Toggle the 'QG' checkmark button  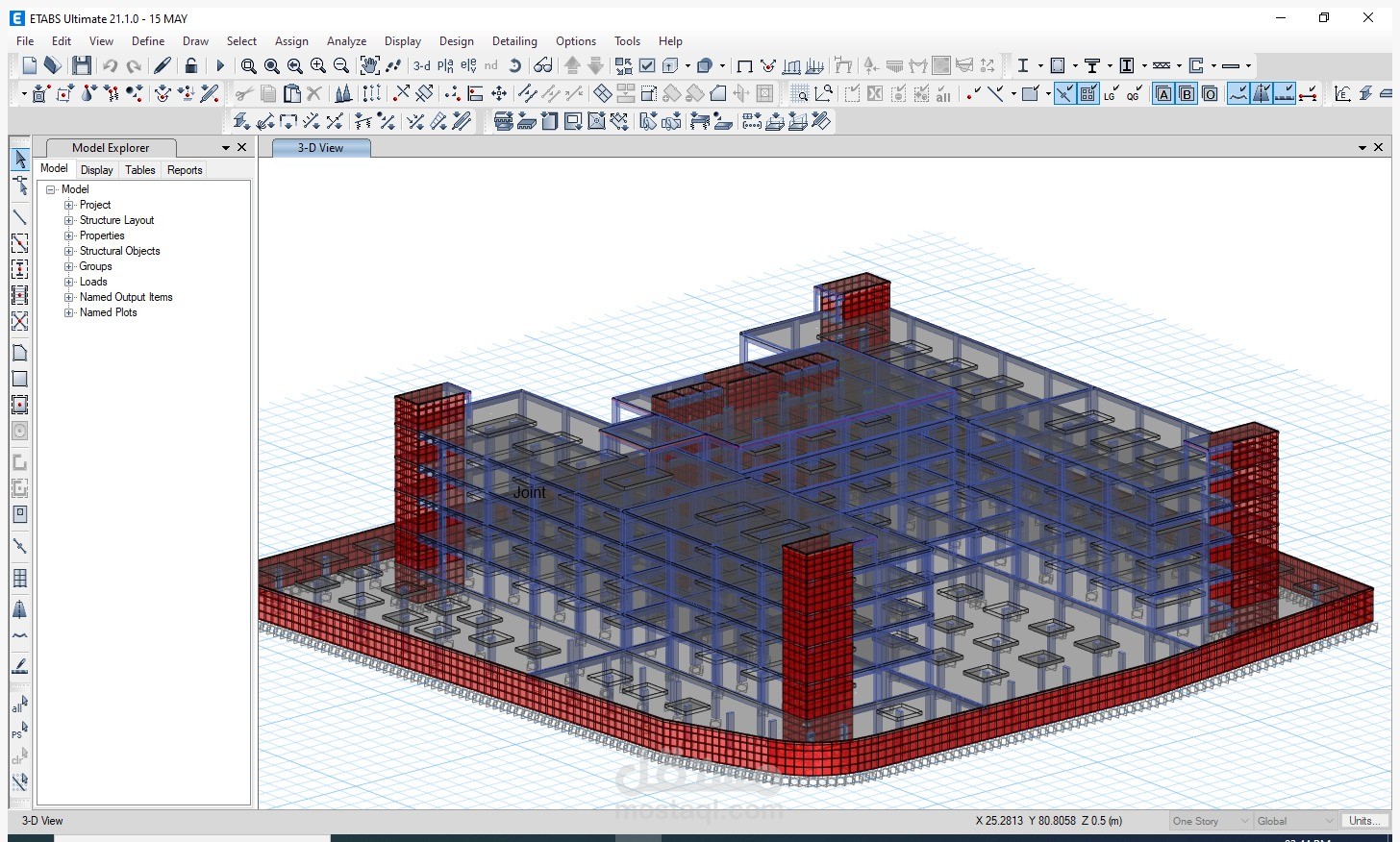[1134, 93]
